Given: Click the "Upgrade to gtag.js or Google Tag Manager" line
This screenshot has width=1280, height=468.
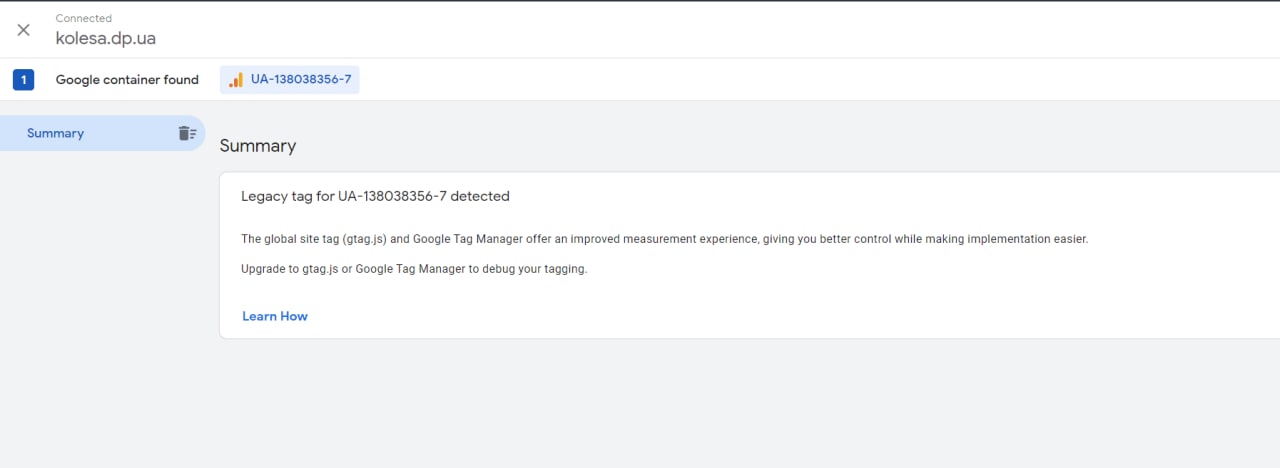Looking at the screenshot, I should (x=414, y=270).
